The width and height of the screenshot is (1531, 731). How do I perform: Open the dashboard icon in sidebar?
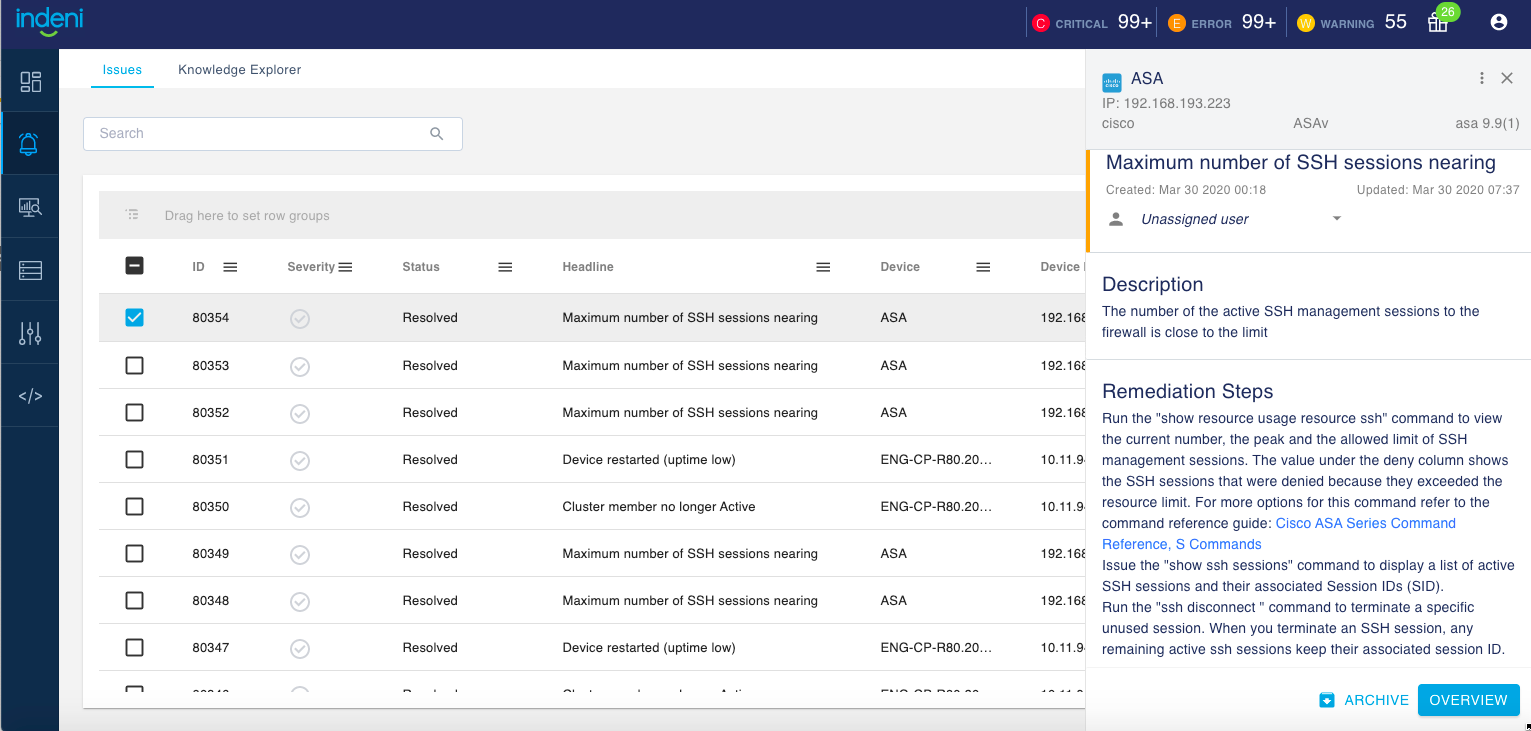30,82
